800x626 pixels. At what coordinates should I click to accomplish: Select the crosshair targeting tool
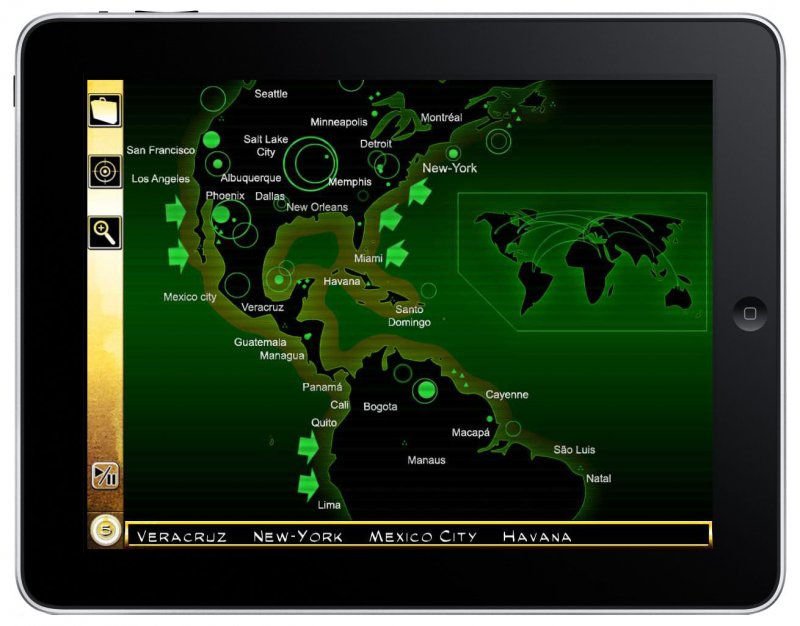click(x=106, y=170)
